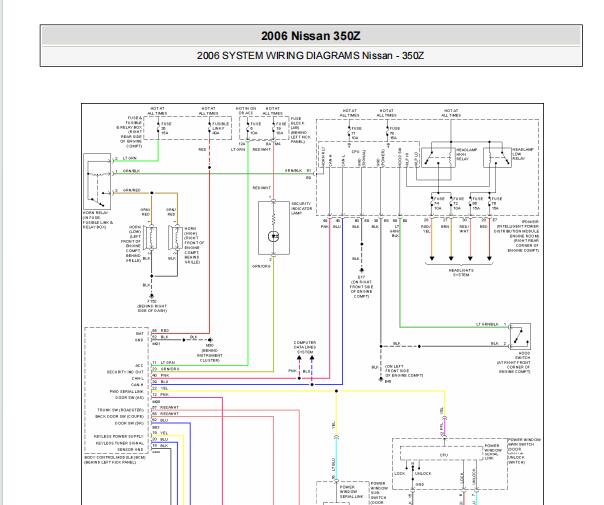The image size is (604, 505).
Task: Click the headlamp low relay symbol
Action: (x=497, y=158)
